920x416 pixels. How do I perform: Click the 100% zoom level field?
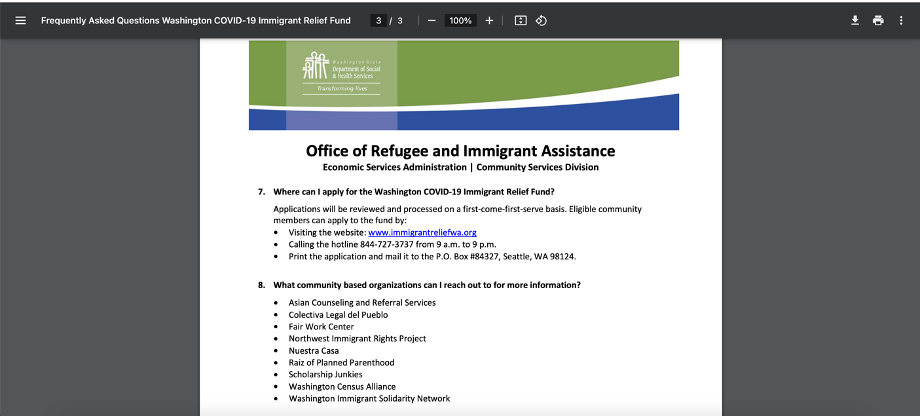[460, 20]
